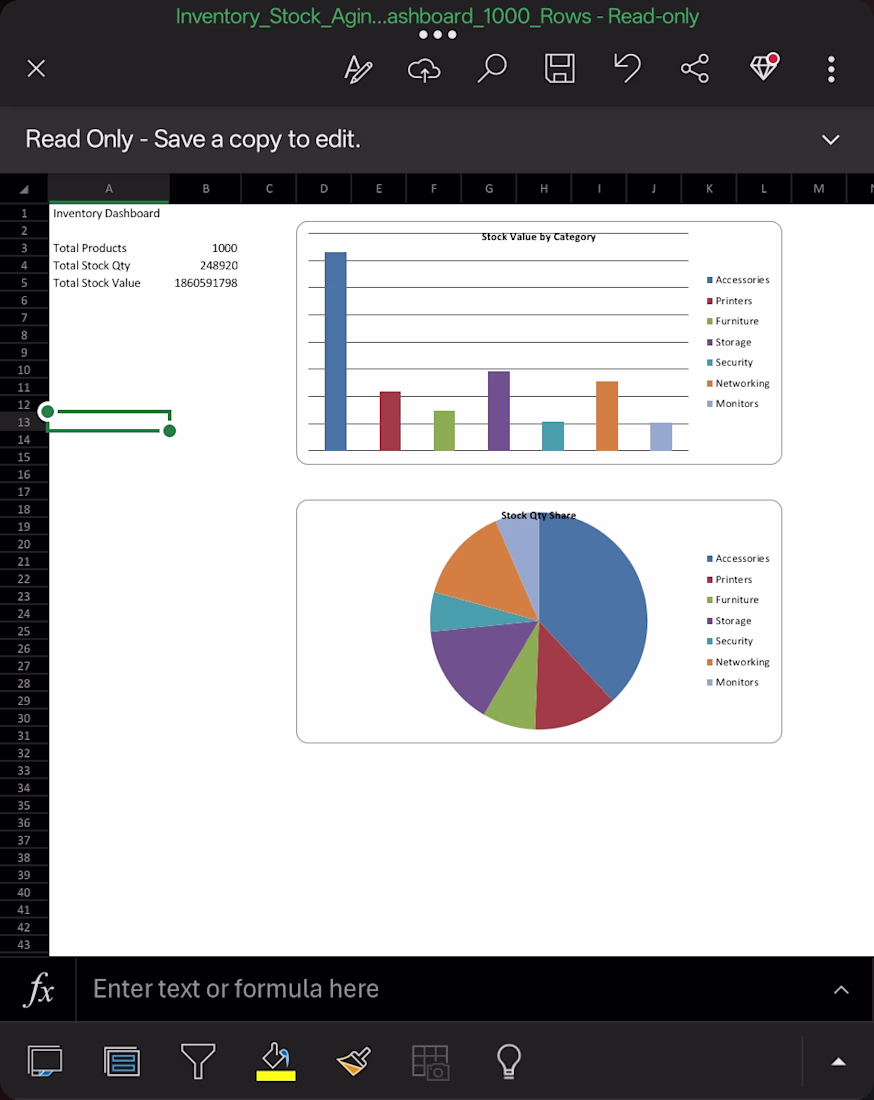
Task: Select column K header
Action: pos(709,189)
